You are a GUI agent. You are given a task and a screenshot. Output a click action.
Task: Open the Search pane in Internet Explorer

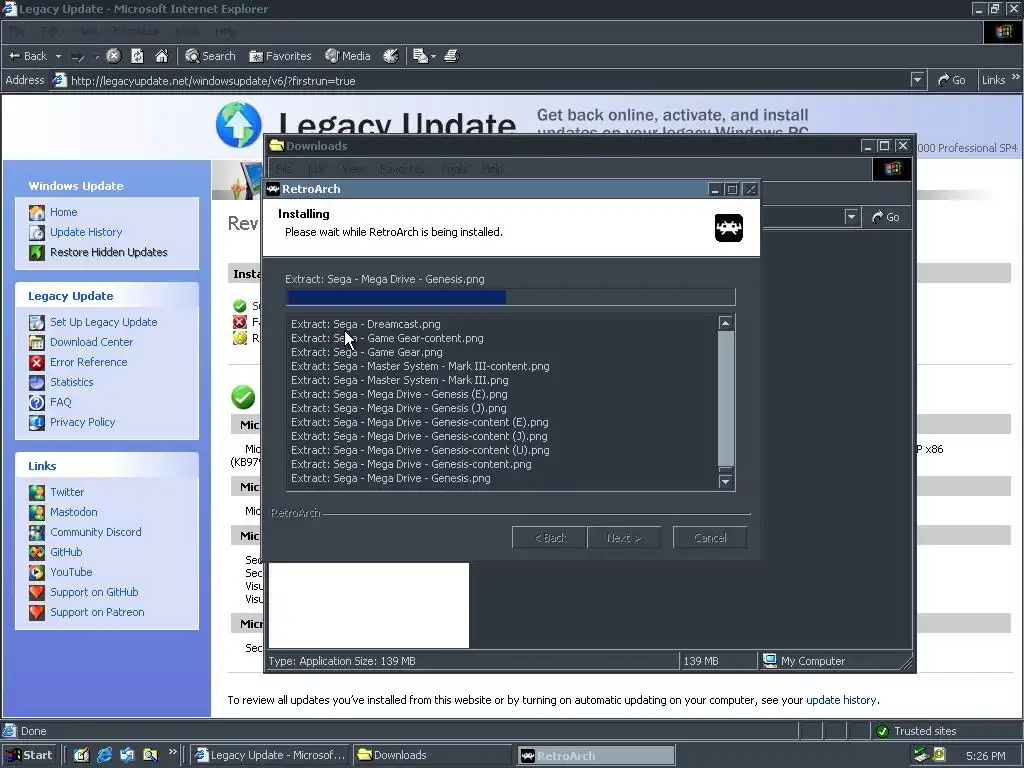coord(210,56)
